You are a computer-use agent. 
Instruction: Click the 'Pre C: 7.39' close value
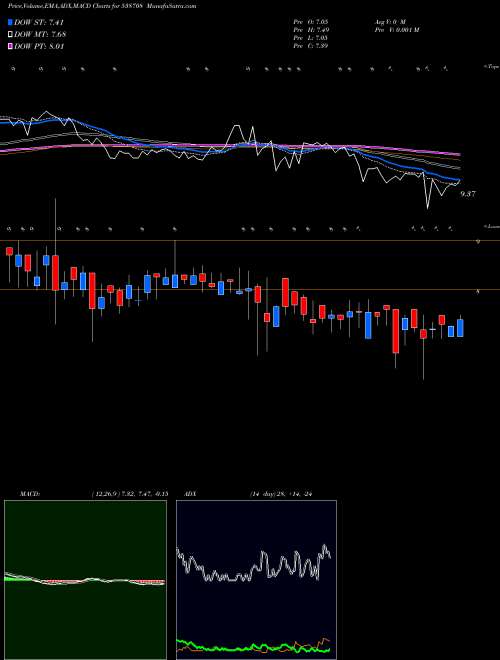311,46
